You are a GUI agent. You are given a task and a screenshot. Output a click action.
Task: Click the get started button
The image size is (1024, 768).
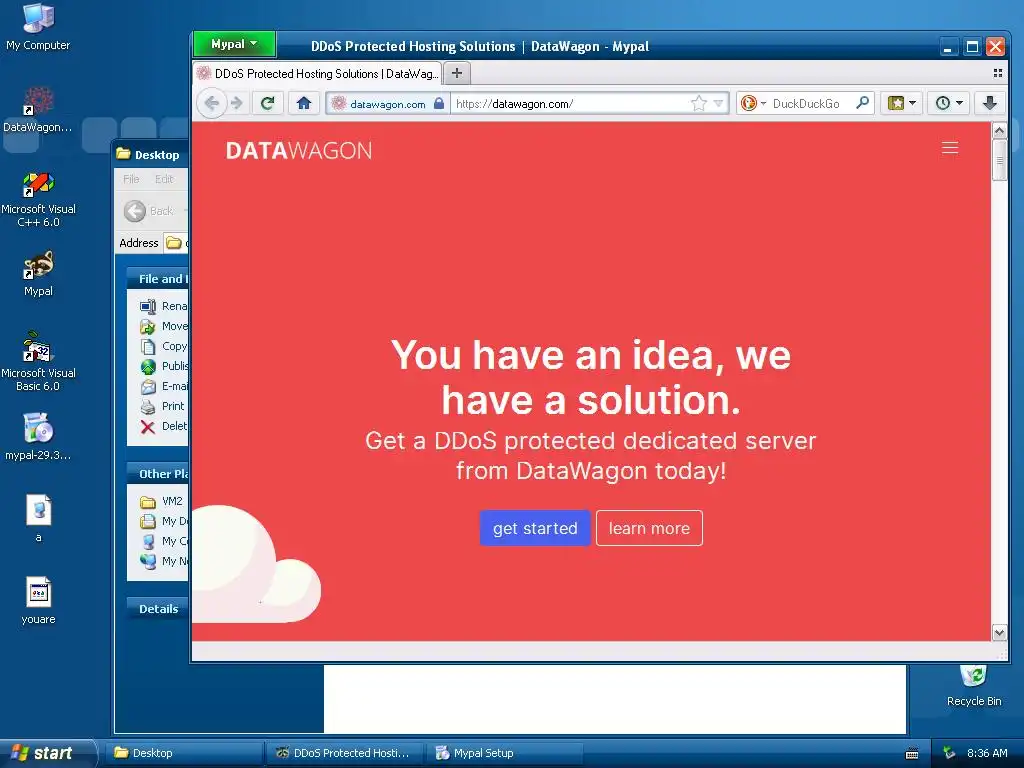pos(535,528)
